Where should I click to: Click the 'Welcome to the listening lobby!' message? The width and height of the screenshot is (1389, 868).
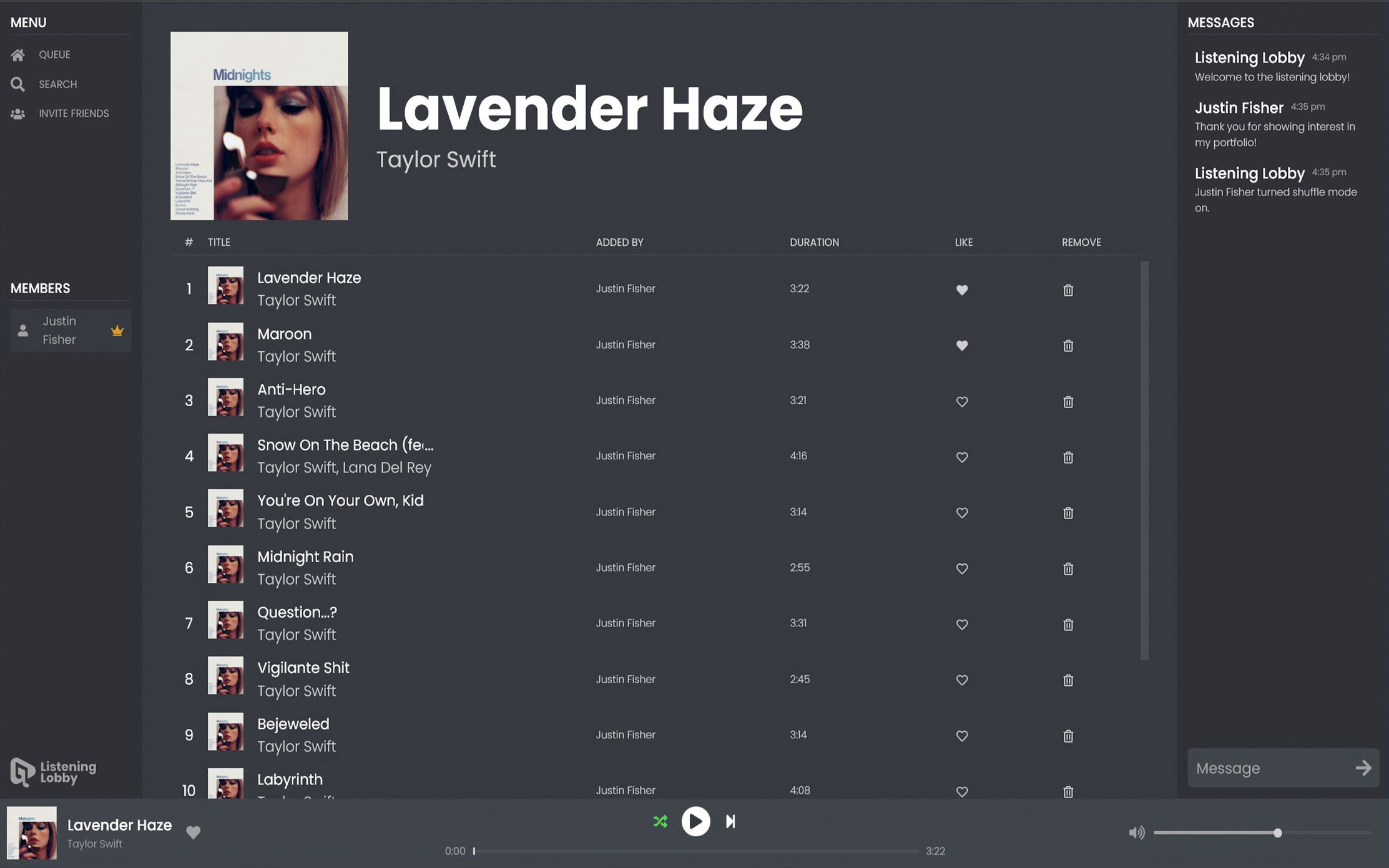tap(1272, 77)
